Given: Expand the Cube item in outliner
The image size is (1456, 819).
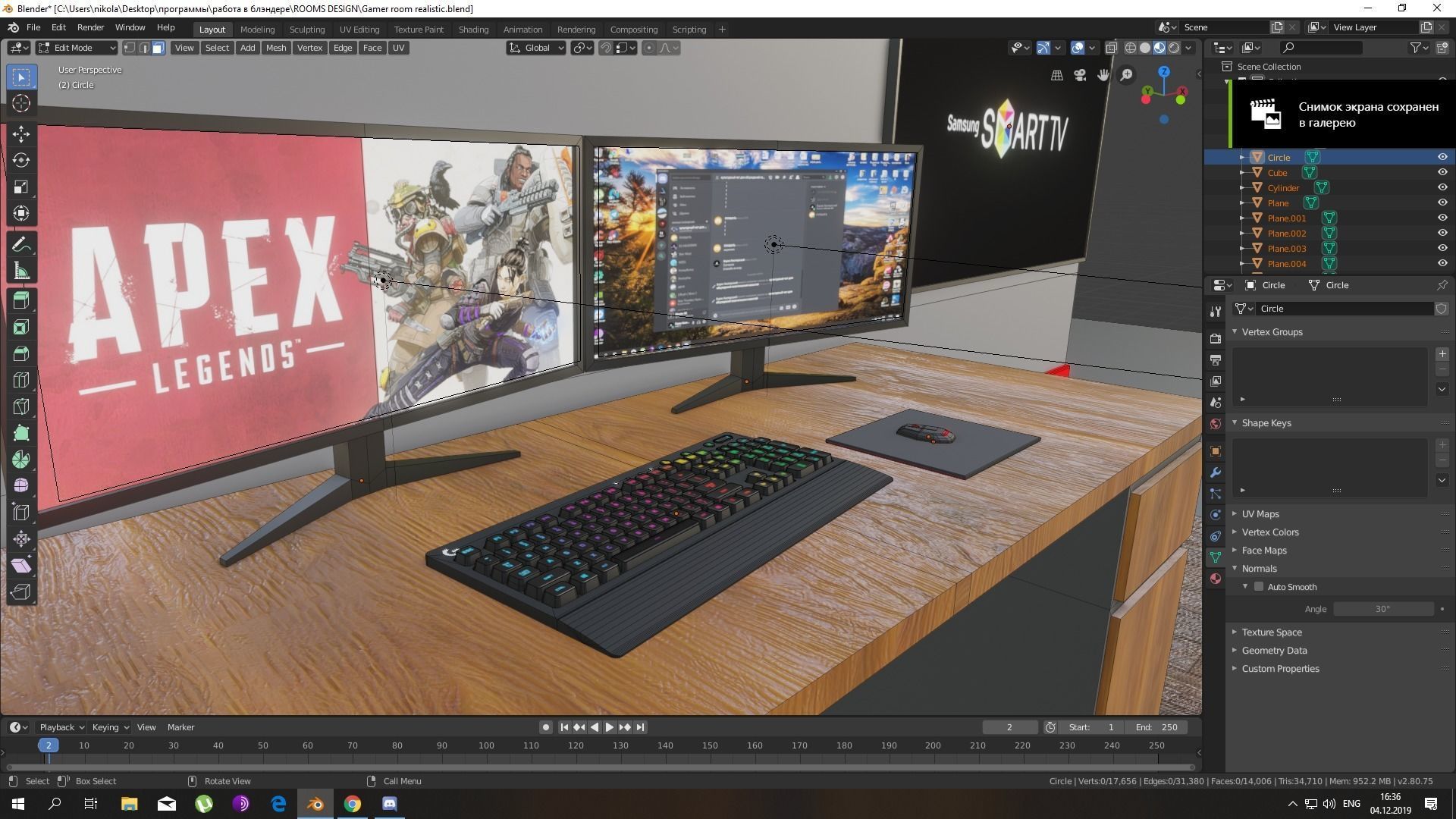Looking at the screenshot, I should pyautogui.click(x=1241, y=173).
